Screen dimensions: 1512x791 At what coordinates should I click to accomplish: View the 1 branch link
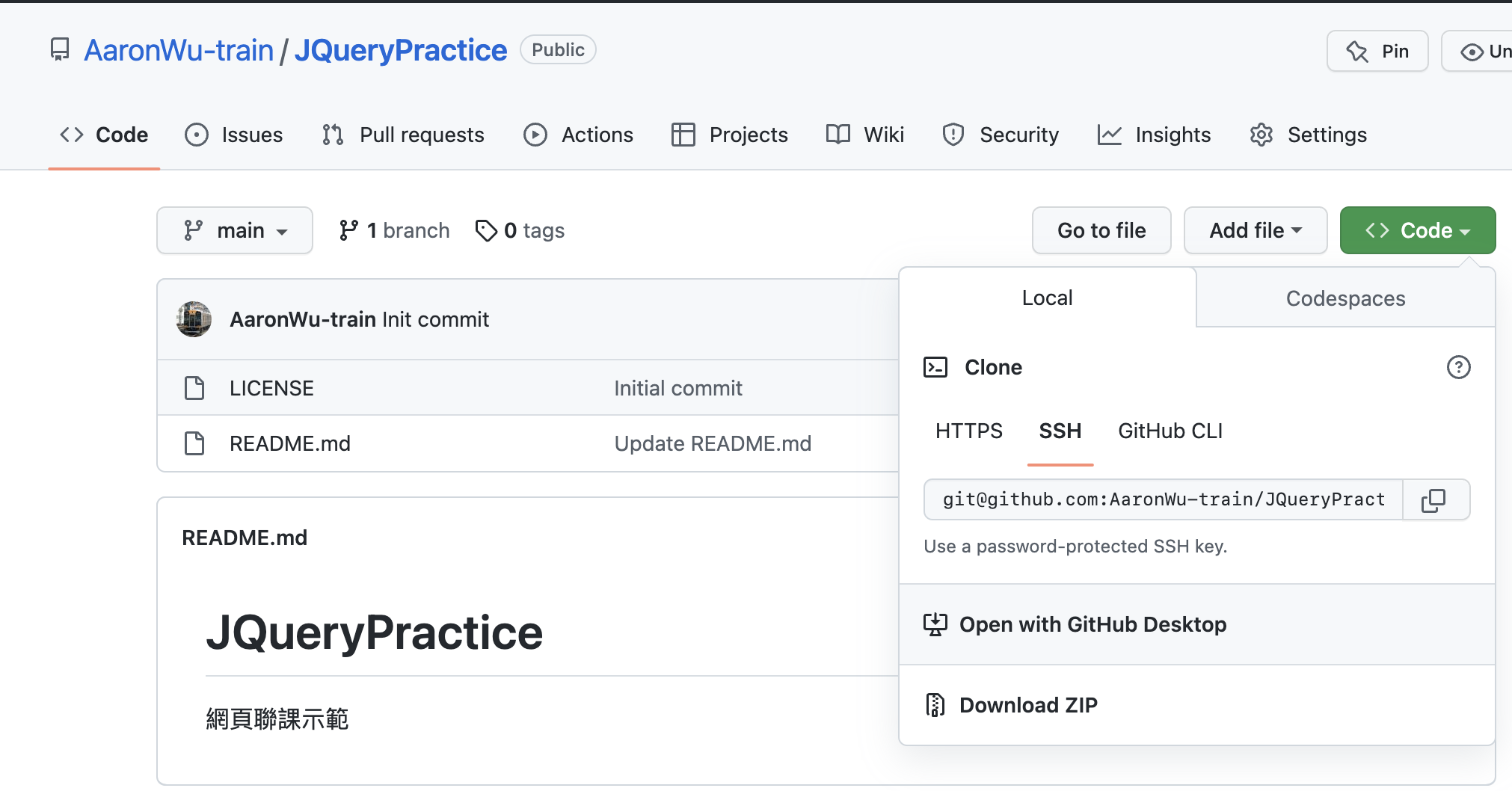click(x=394, y=230)
